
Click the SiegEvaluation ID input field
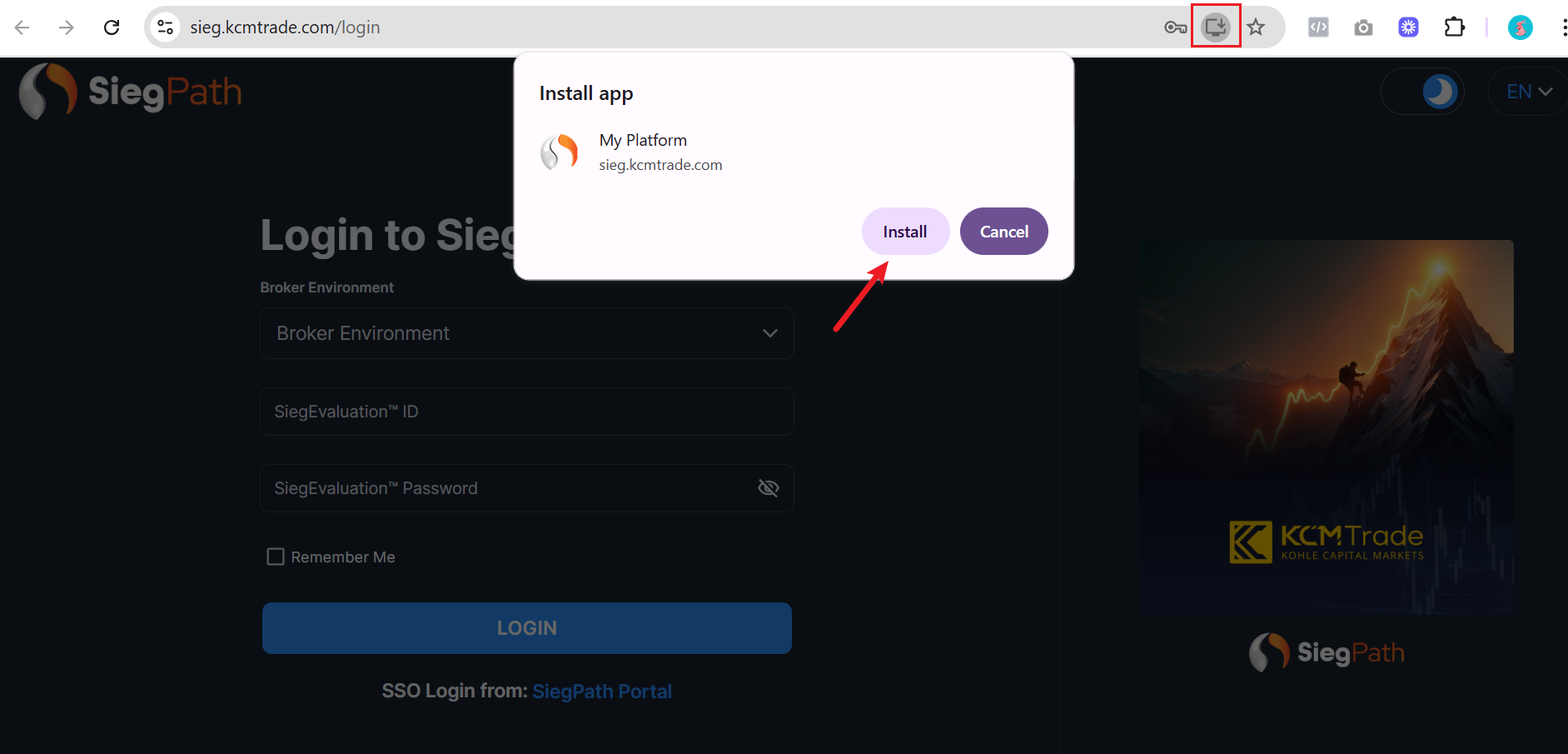(526, 412)
